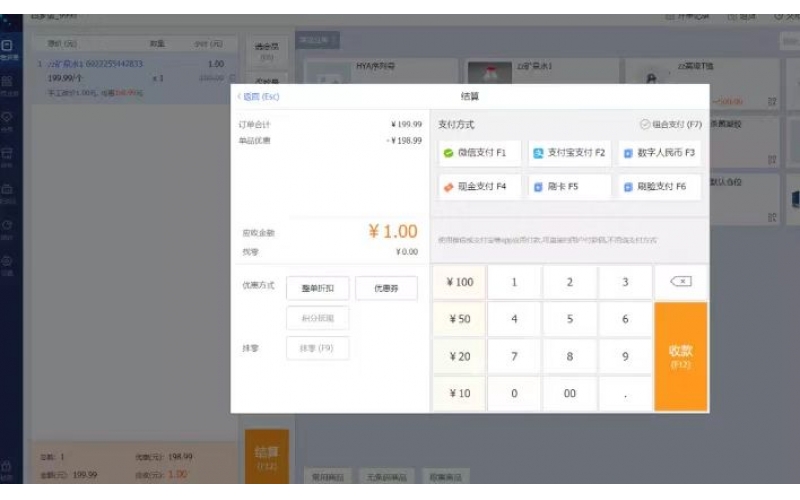Screen dimensions: 800x500
Task: Select Alipay 支付宝支付 F2
Action: [569, 153]
